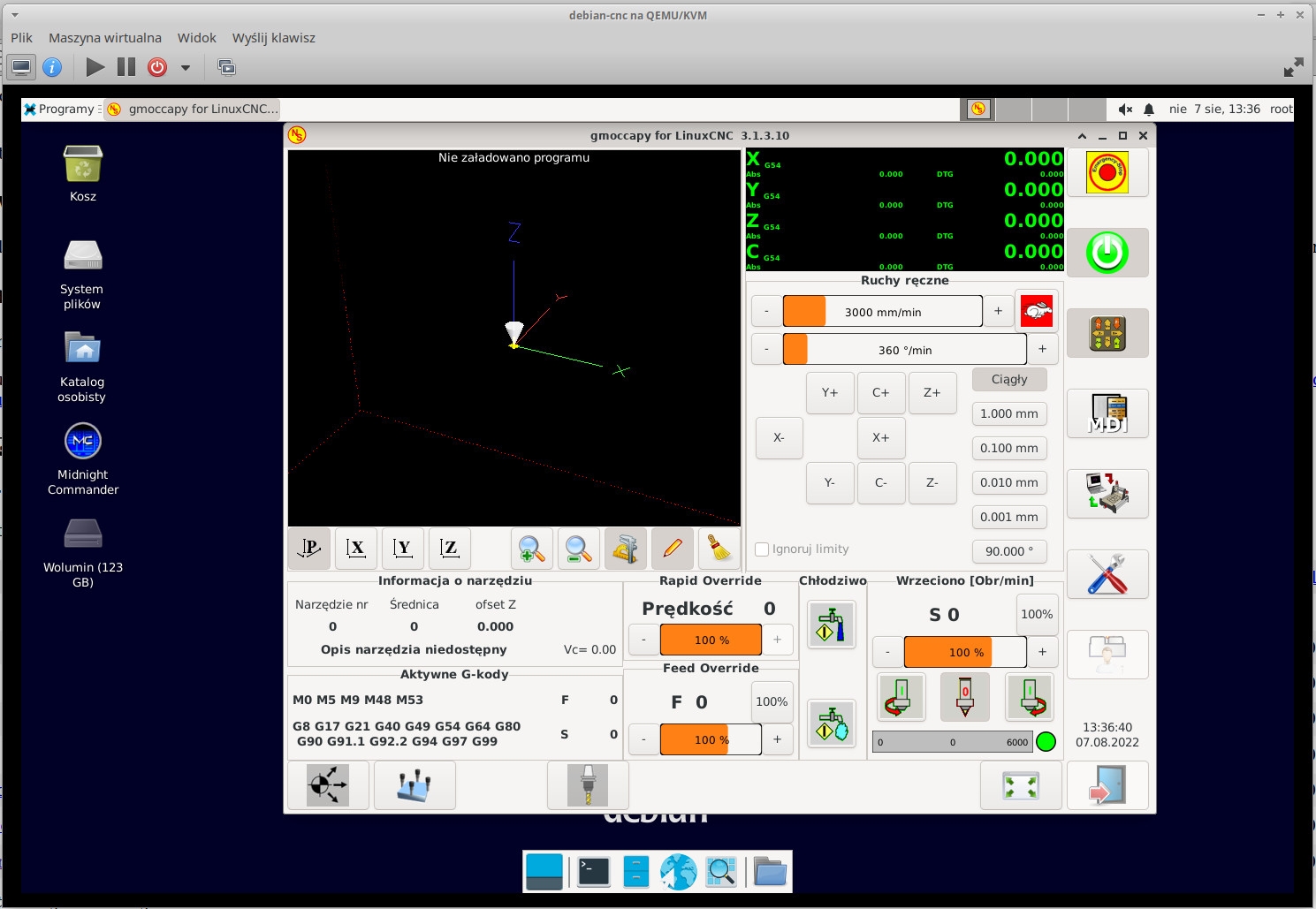1316x909 pixels.
Task: Zoom out the preview
Action: (x=579, y=549)
